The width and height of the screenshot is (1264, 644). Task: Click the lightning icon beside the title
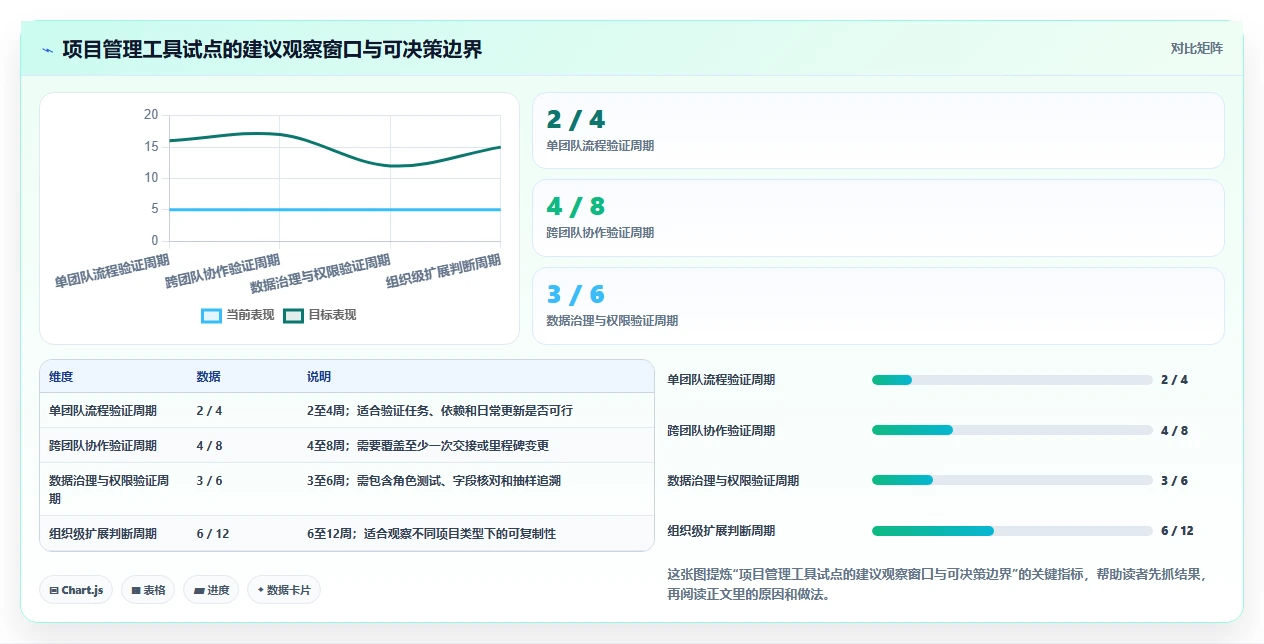pyautogui.click(x=47, y=49)
